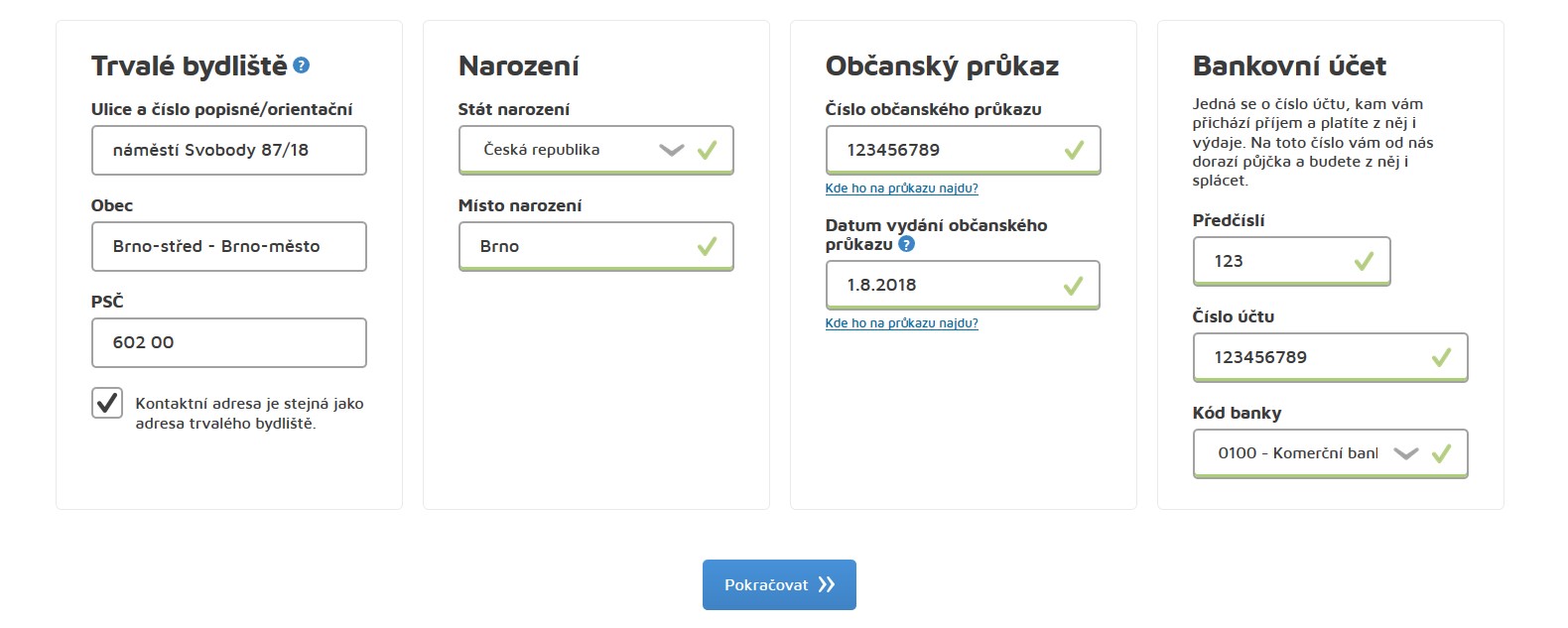Click Obec field Brno-střed - Brno-město
Viewport: 1568px width, 628px height.
tap(229, 246)
